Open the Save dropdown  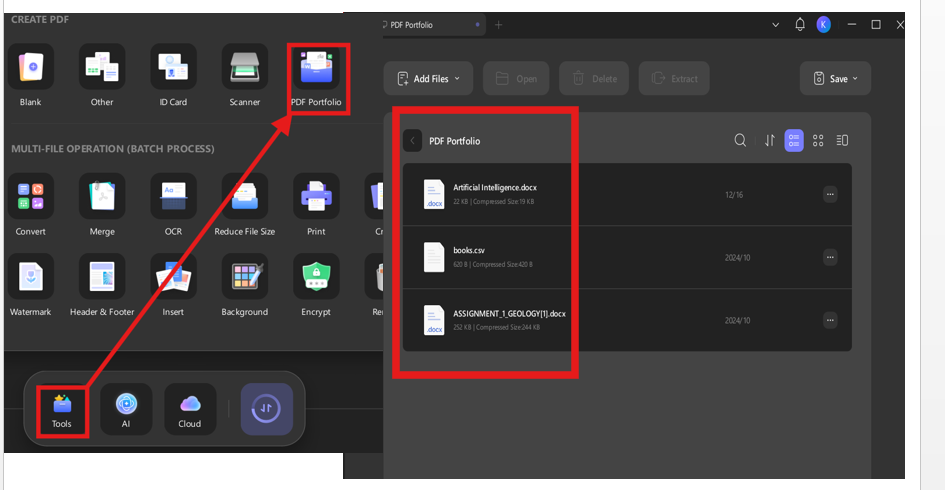pos(835,78)
